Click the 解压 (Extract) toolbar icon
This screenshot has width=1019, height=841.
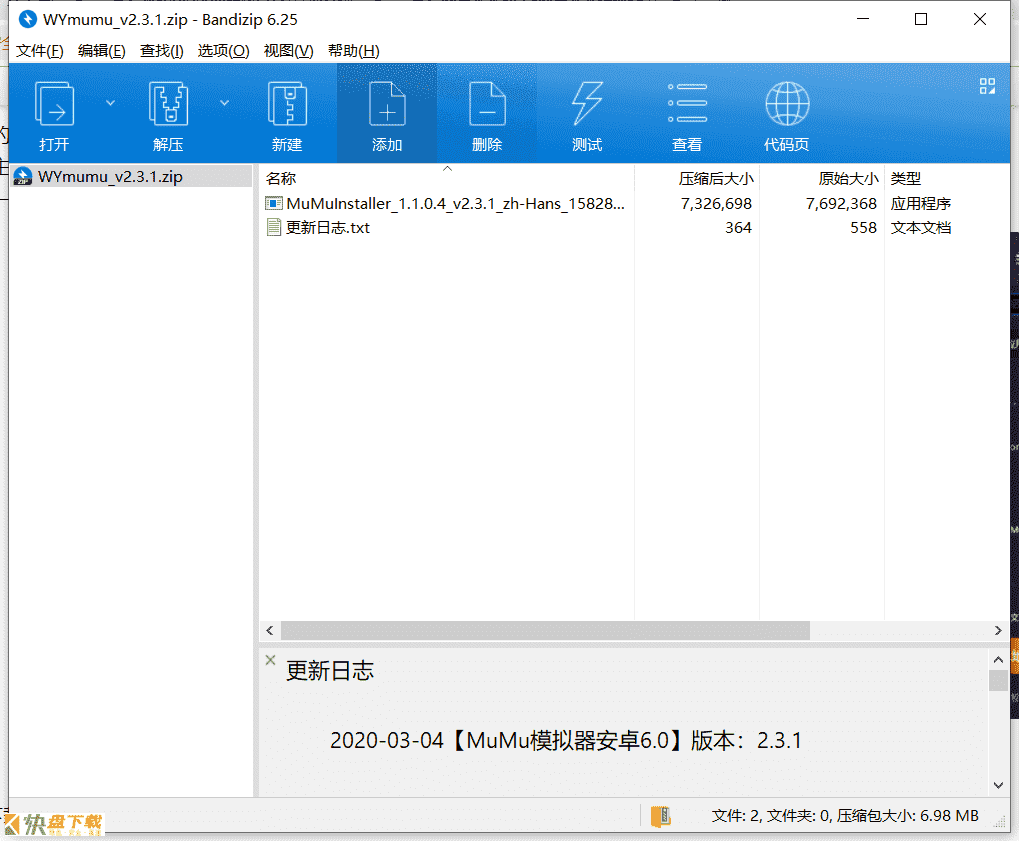point(168,103)
